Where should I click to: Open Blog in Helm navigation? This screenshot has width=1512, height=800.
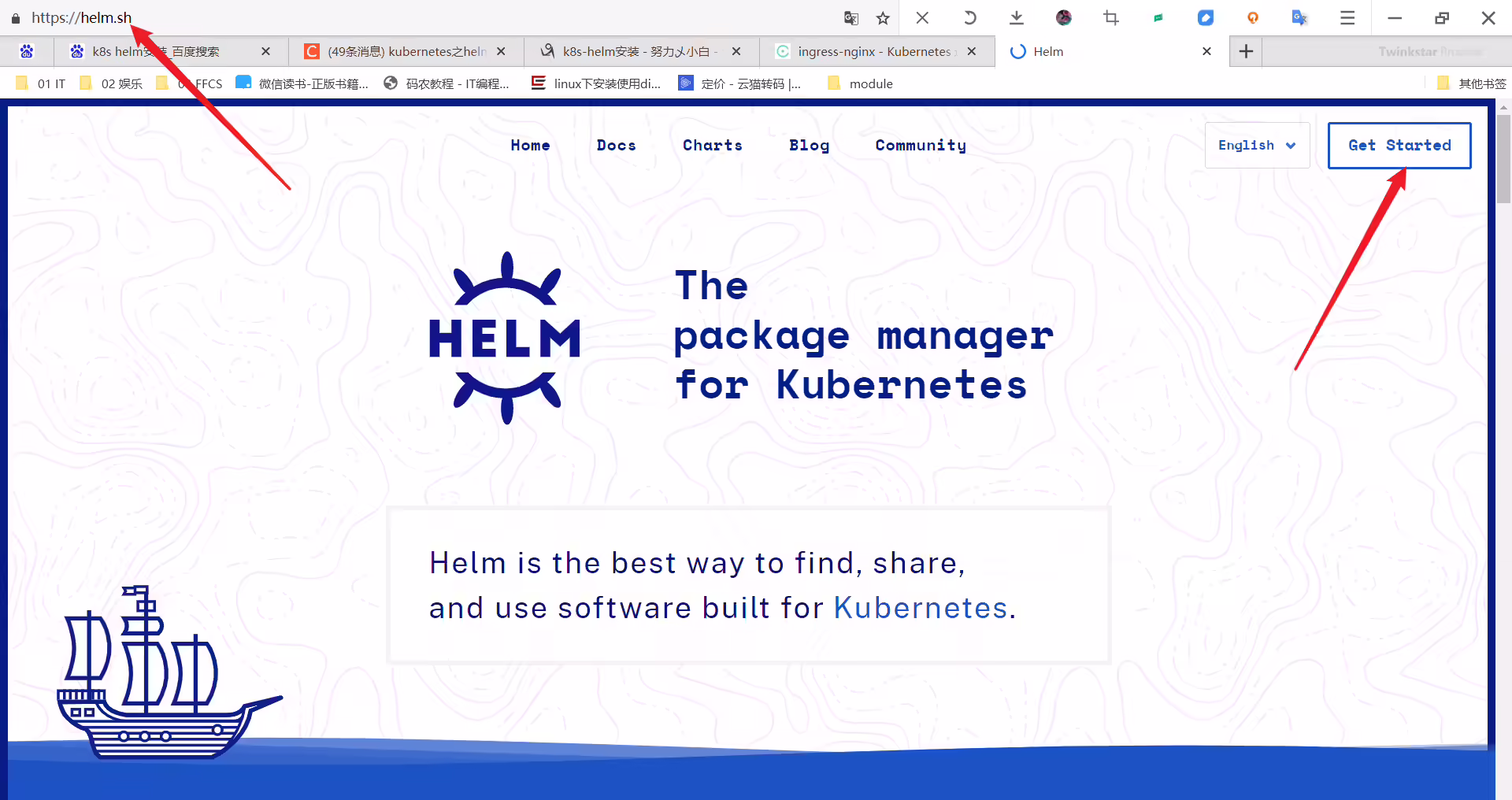[809, 146]
